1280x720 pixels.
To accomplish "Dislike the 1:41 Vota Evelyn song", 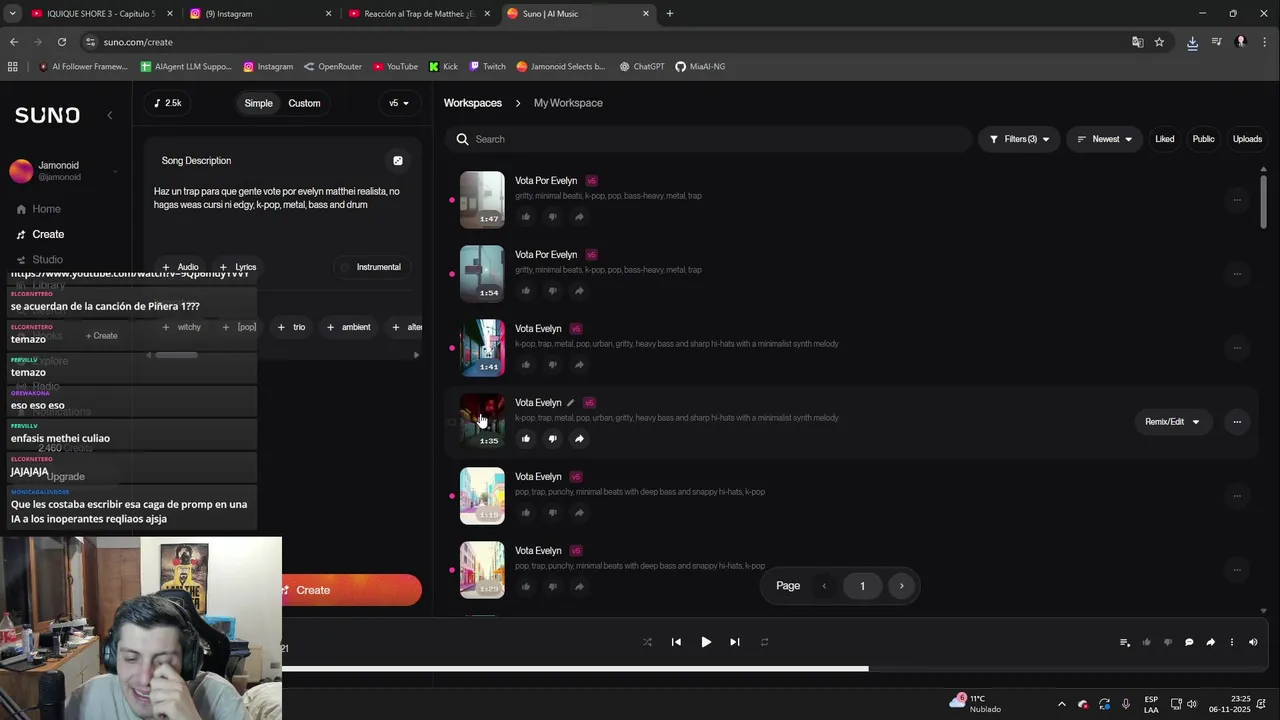I will pyautogui.click(x=552, y=365).
